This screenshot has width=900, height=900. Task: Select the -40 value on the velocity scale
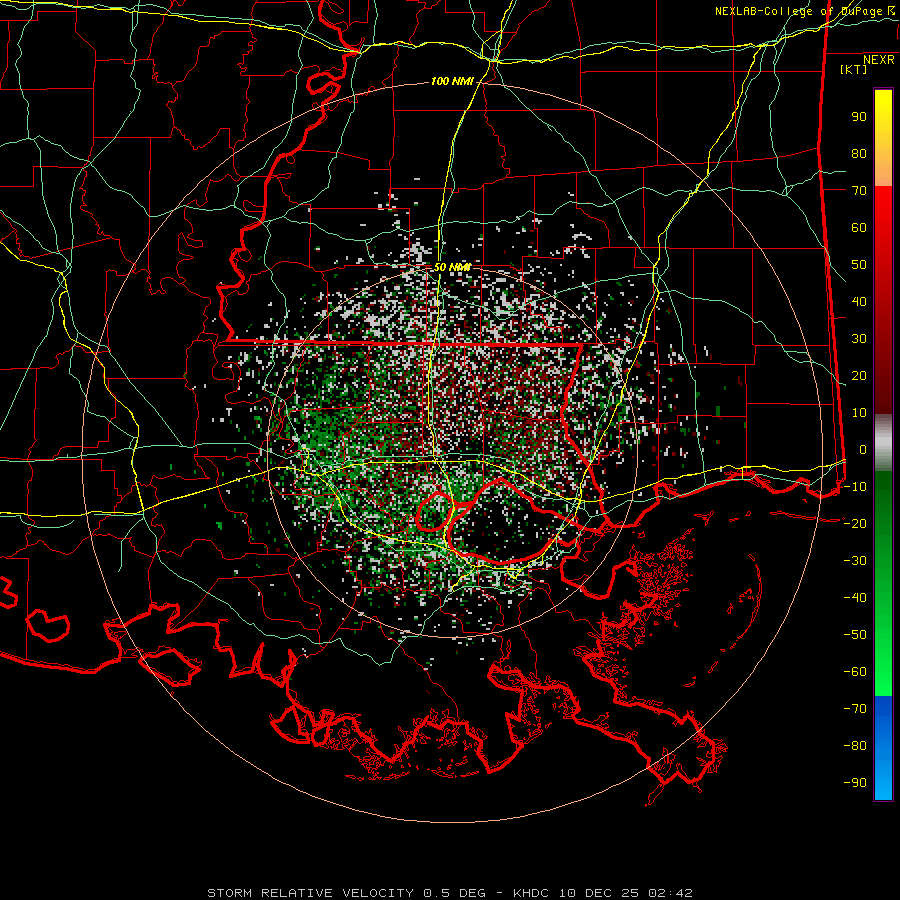click(855, 598)
